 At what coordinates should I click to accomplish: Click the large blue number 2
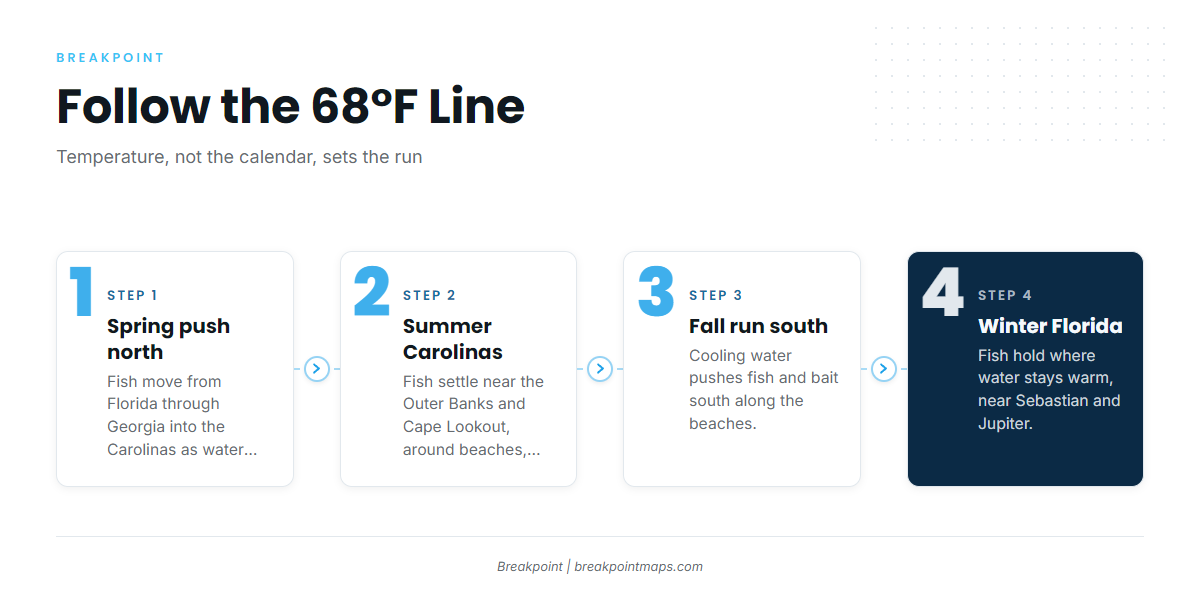point(372,292)
